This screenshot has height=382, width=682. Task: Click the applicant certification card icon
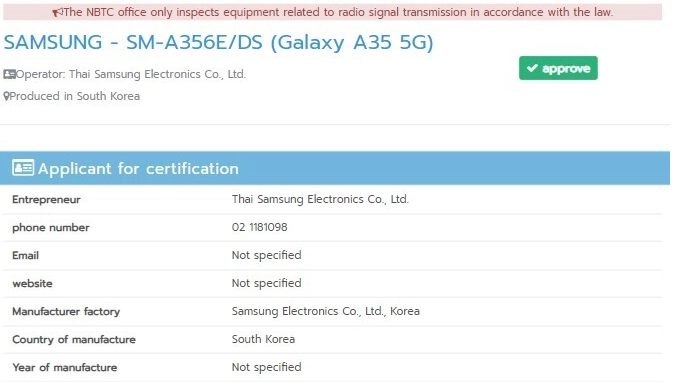pyautogui.click(x=23, y=168)
